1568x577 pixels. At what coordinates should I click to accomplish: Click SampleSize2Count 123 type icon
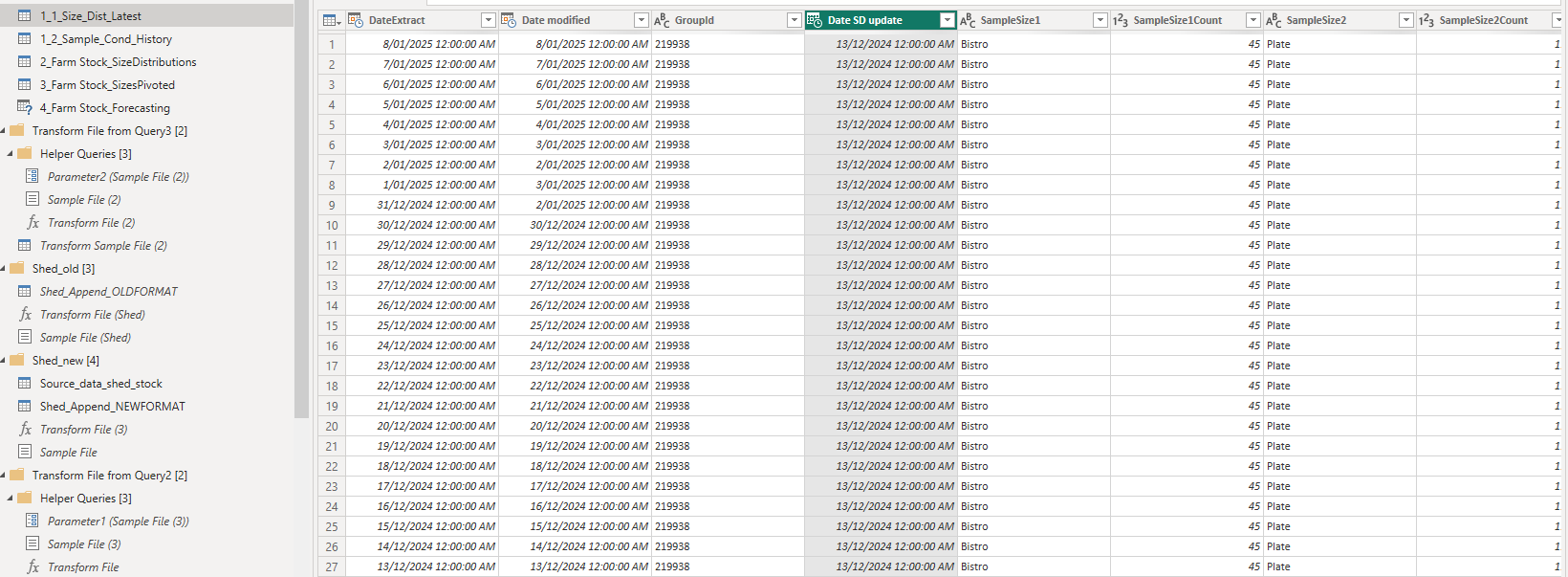point(1426,20)
